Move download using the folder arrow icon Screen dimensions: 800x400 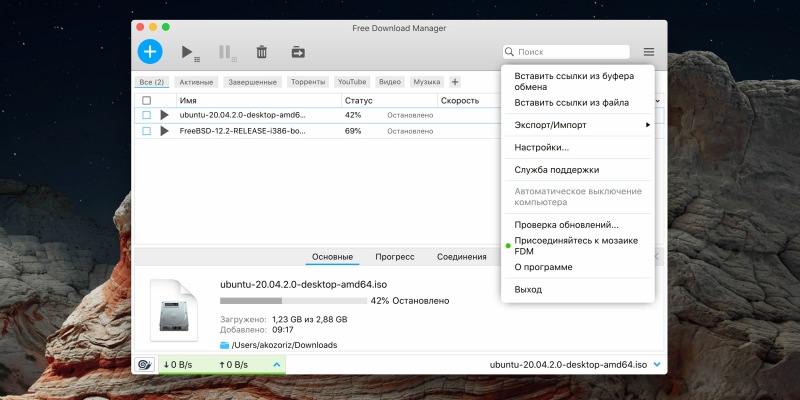(x=298, y=52)
